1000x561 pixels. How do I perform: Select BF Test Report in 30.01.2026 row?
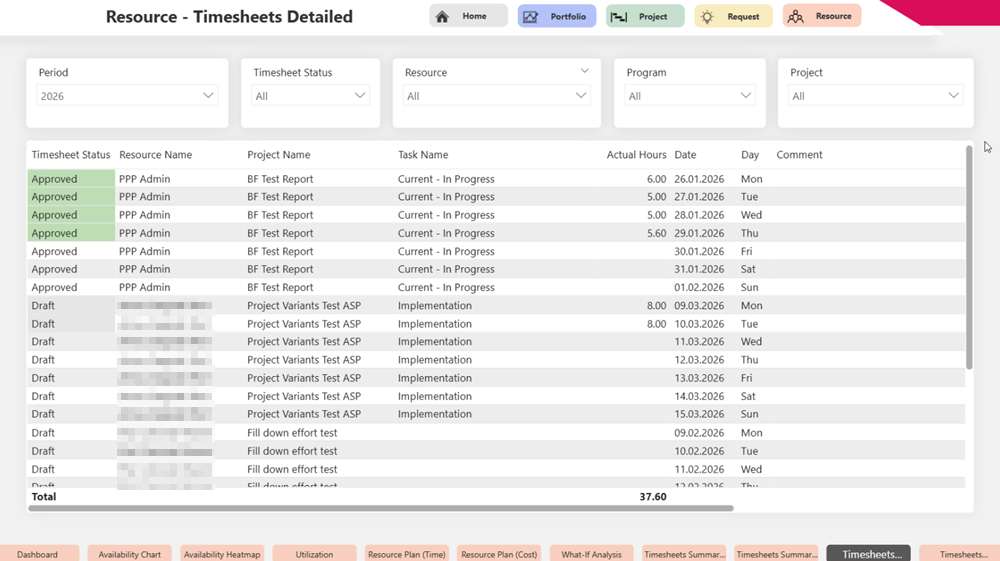[x=280, y=251]
